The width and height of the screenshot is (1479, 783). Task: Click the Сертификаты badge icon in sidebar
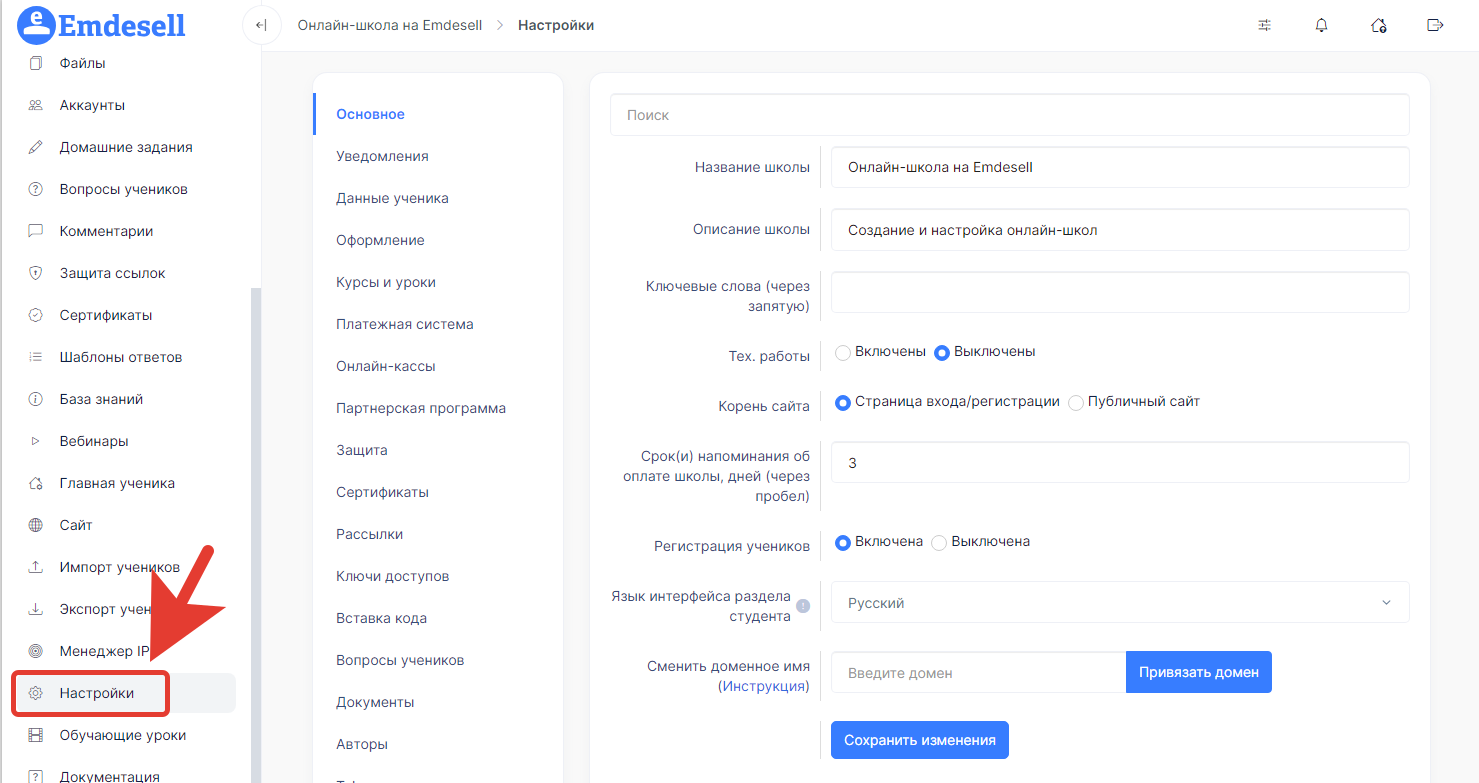point(36,315)
